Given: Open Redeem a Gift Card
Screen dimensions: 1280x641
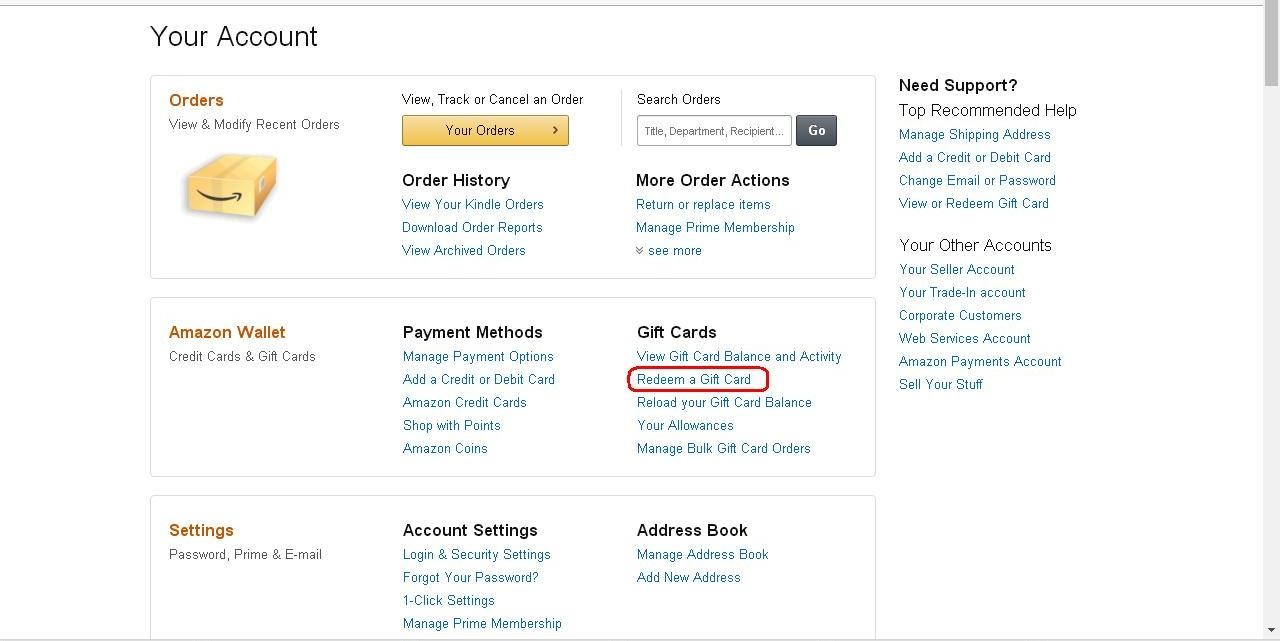Looking at the screenshot, I should [697, 379].
